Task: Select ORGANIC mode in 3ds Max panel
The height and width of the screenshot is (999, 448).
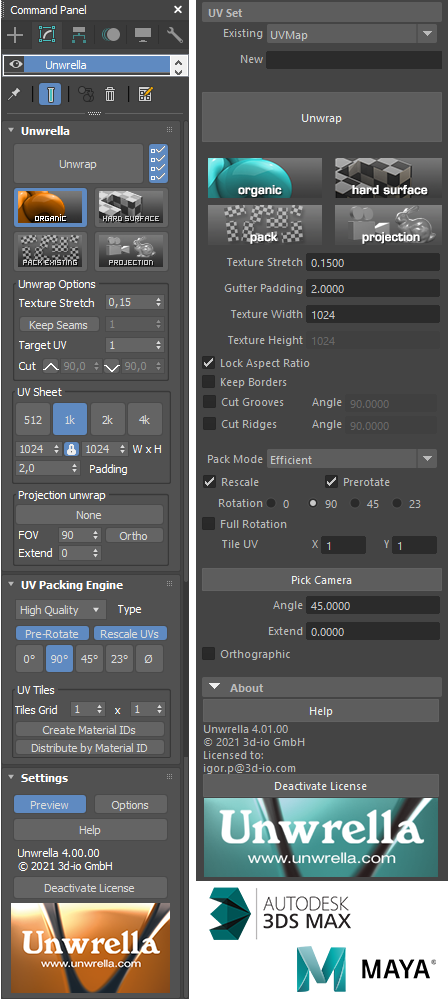Action: coord(50,207)
